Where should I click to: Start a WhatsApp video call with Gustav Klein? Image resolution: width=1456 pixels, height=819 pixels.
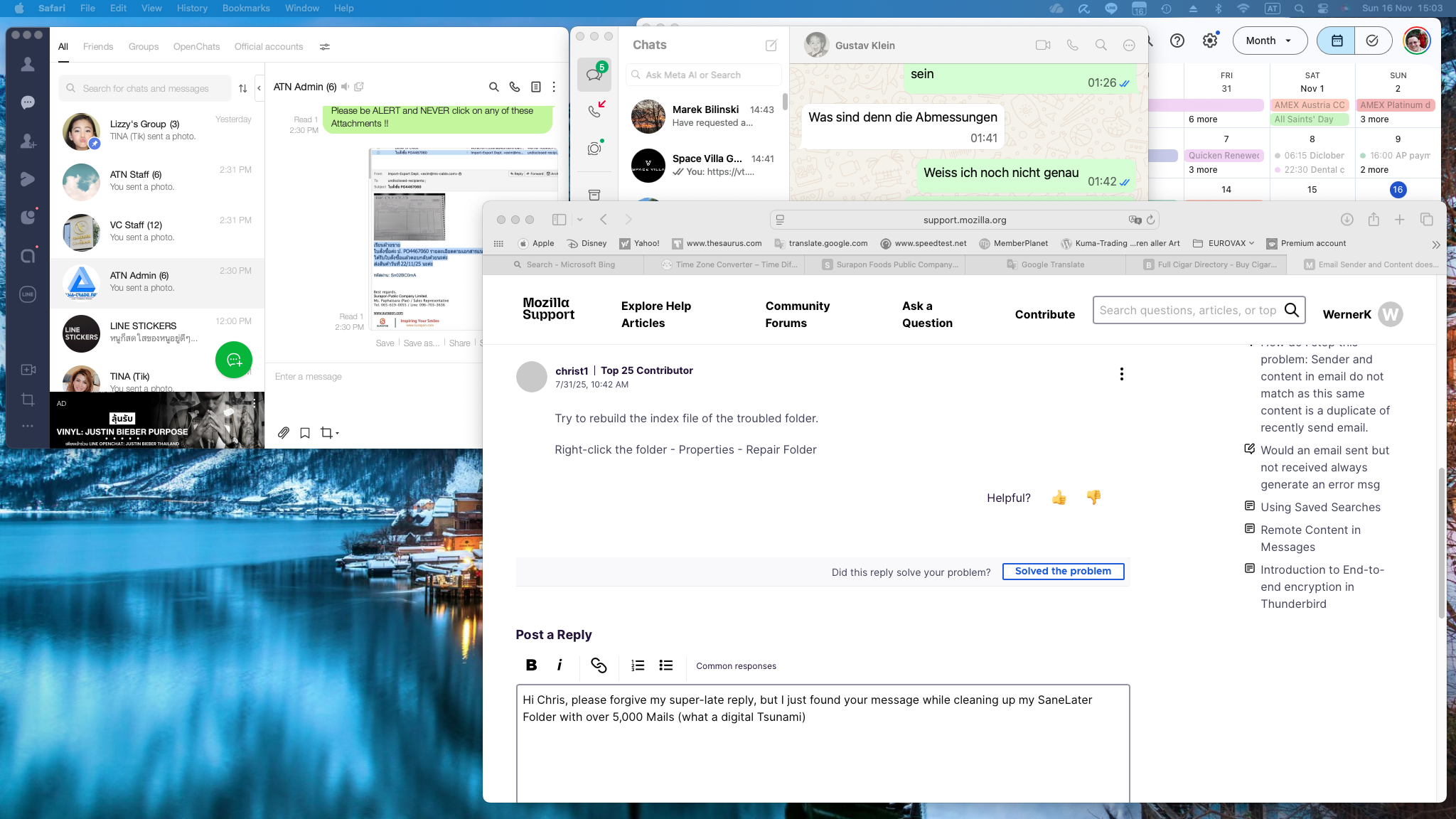(1042, 45)
